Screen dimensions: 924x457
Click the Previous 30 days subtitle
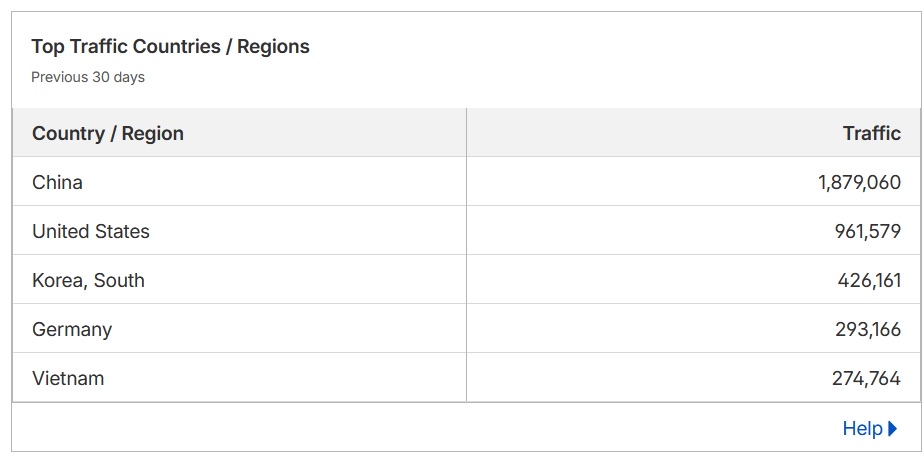click(88, 77)
